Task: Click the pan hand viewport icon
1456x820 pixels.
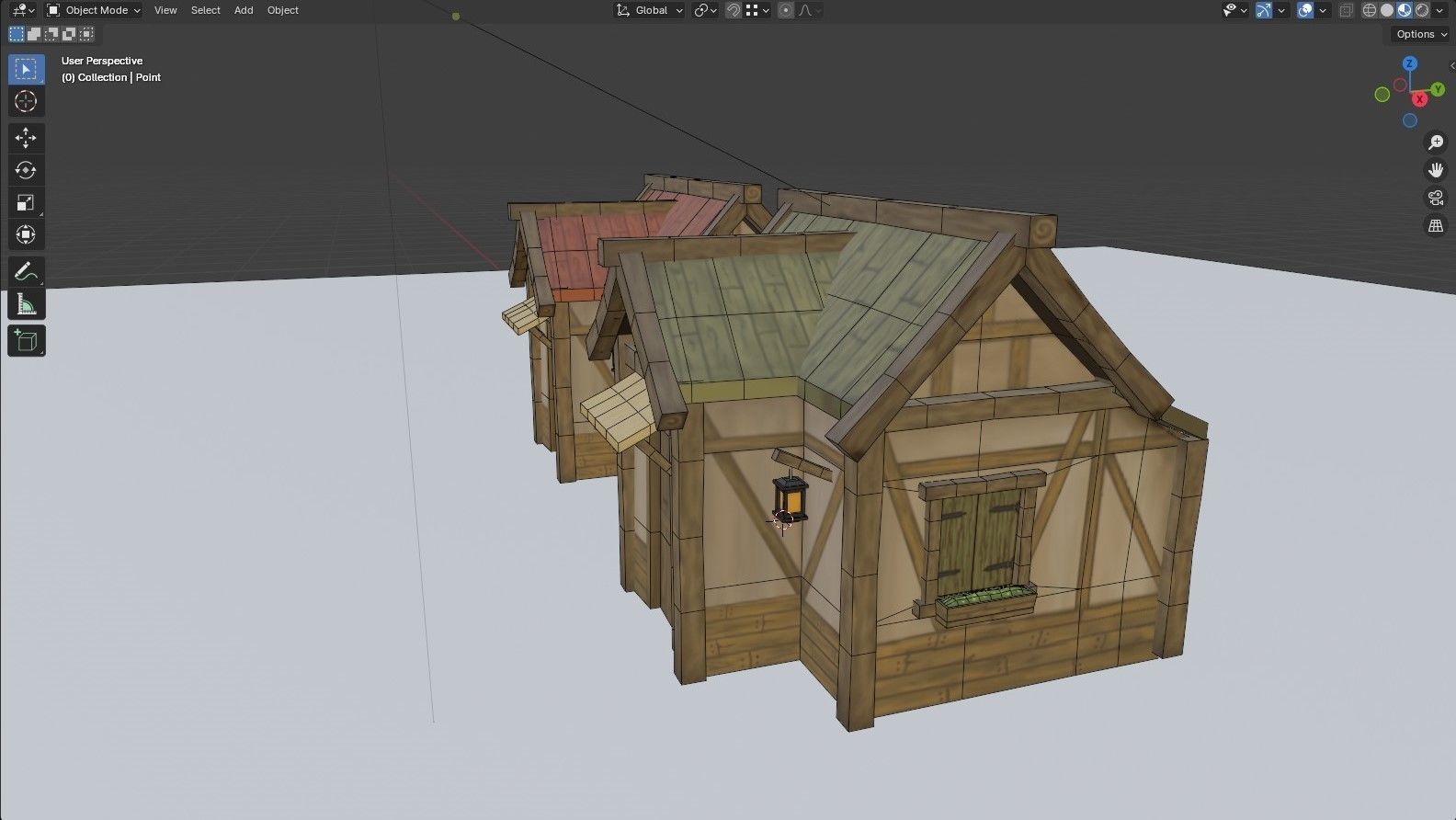Action: pos(1436,170)
